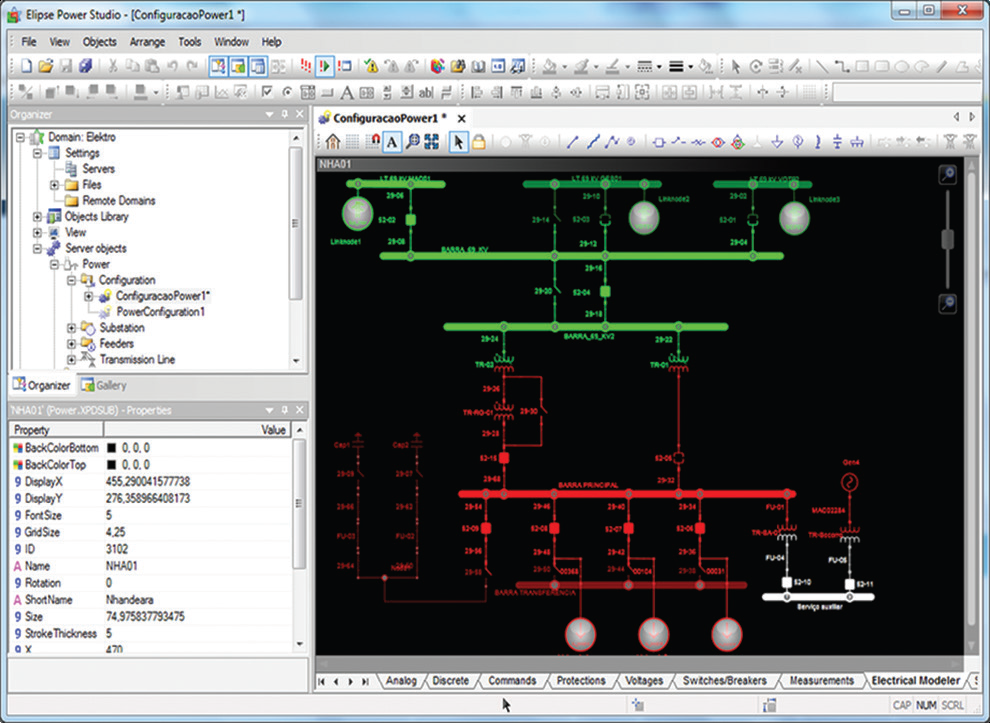The image size is (990, 723).
Task: Expand the Substation tree node
Action: point(71,328)
